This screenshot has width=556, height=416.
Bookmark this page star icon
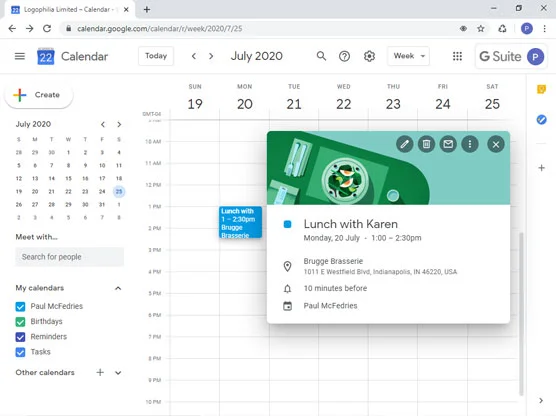[x=481, y=29]
